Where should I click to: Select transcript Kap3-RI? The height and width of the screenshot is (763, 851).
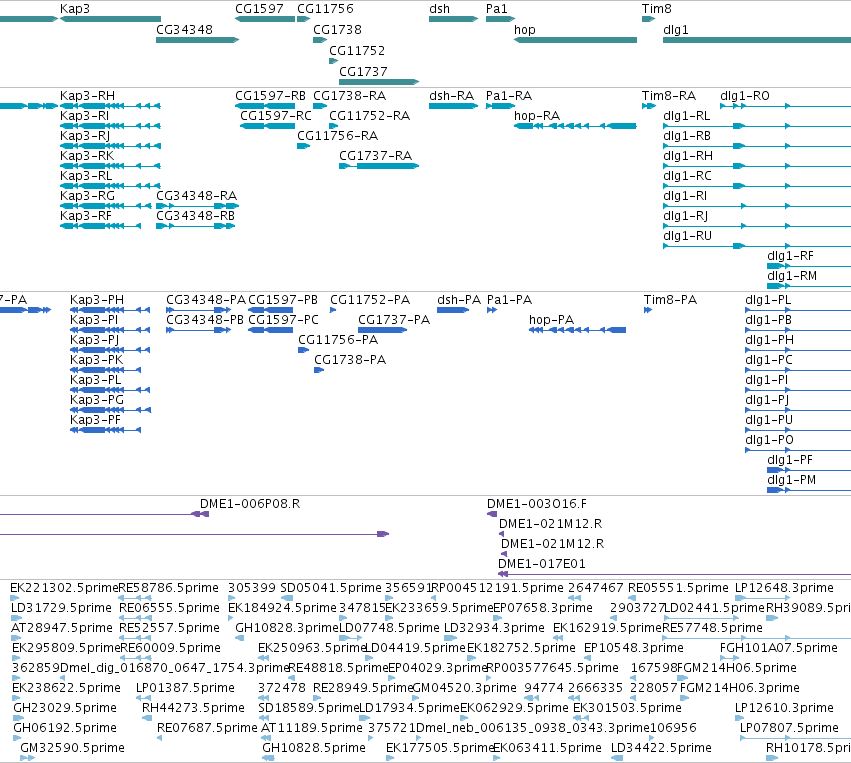tap(110, 126)
